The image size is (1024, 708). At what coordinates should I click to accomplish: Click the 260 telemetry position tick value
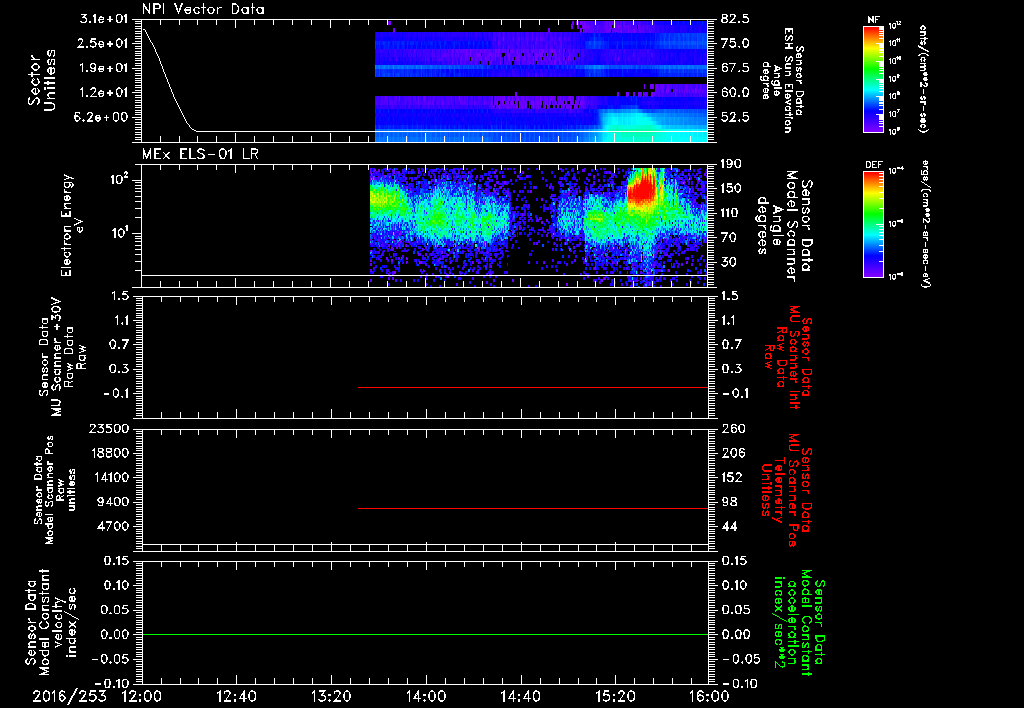click(x=731, y=428)
